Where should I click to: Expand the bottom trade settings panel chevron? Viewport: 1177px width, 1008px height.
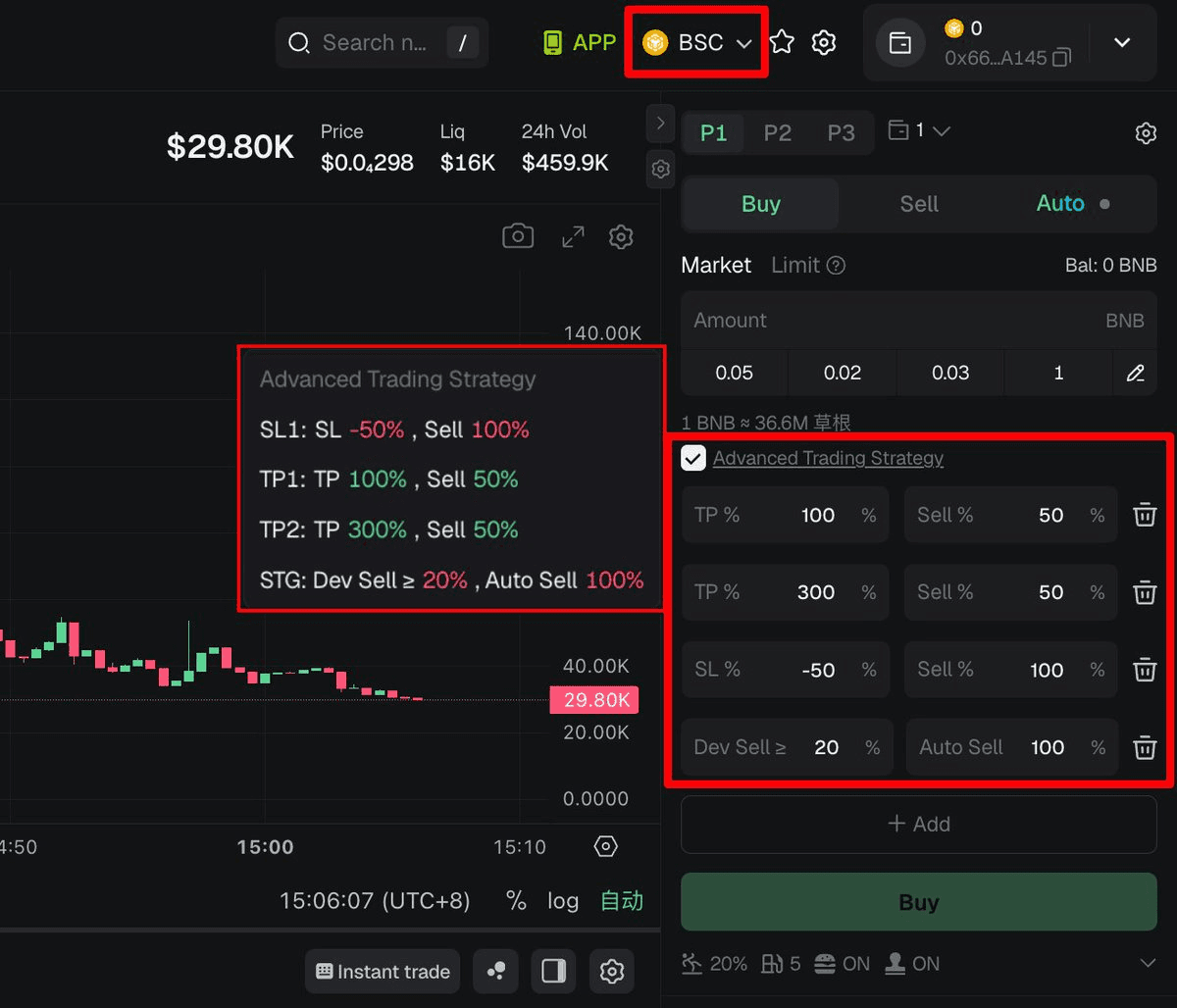pos(1144,964)
